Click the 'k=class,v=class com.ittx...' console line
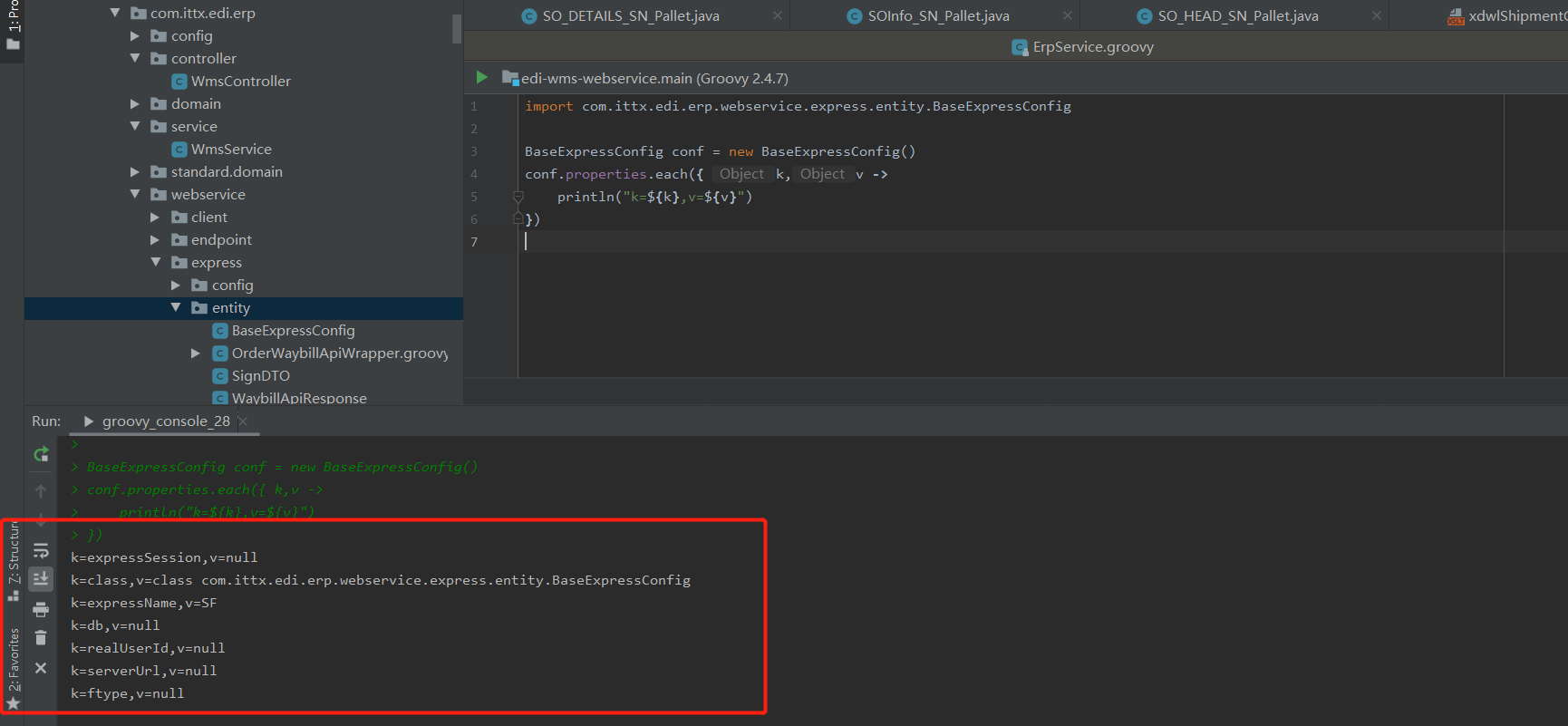 click(381, 580)
